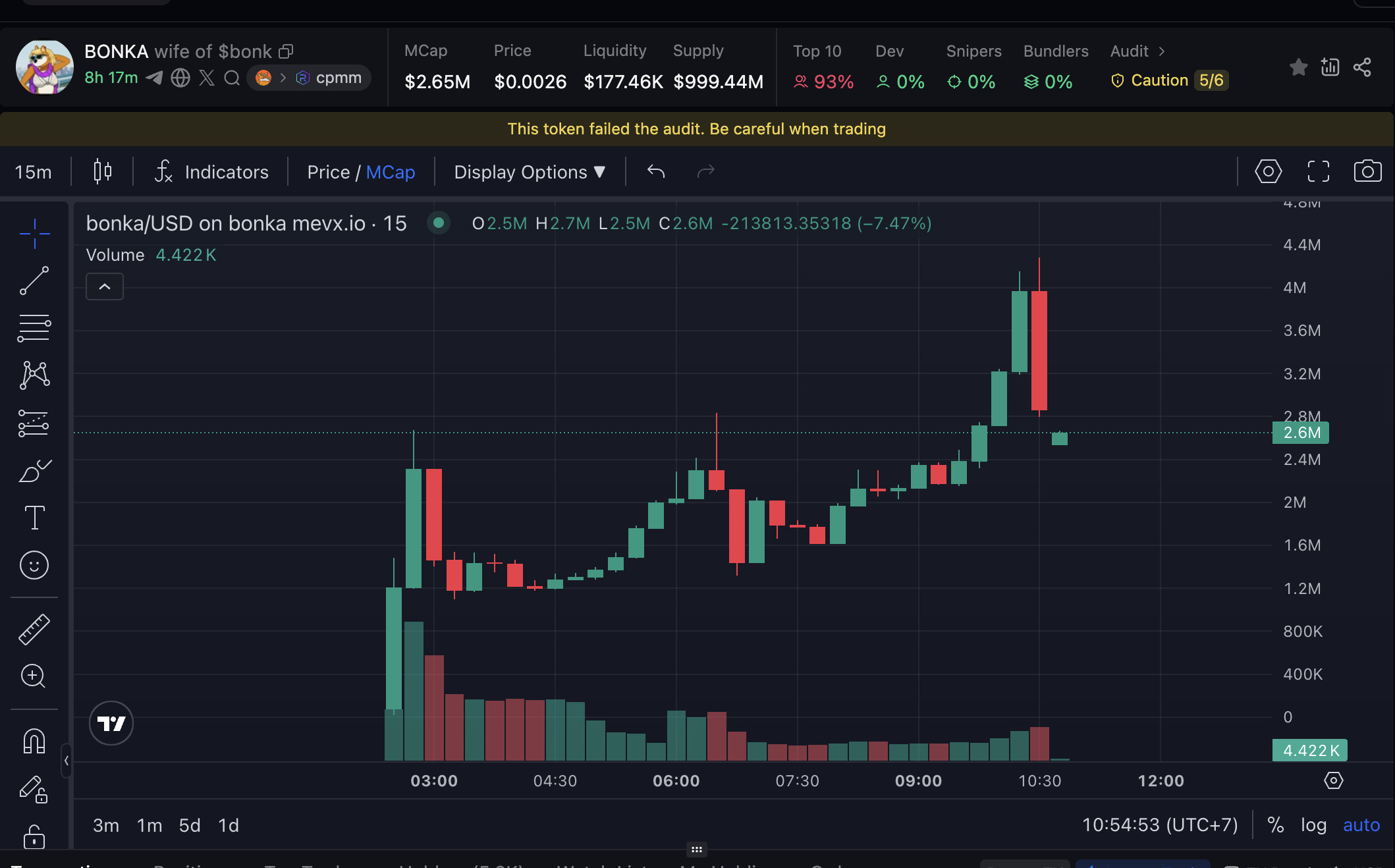Open the token's Telegram link
This screenshot has height=868, width=1395.
pyautogui.click(x=154, y=78)
